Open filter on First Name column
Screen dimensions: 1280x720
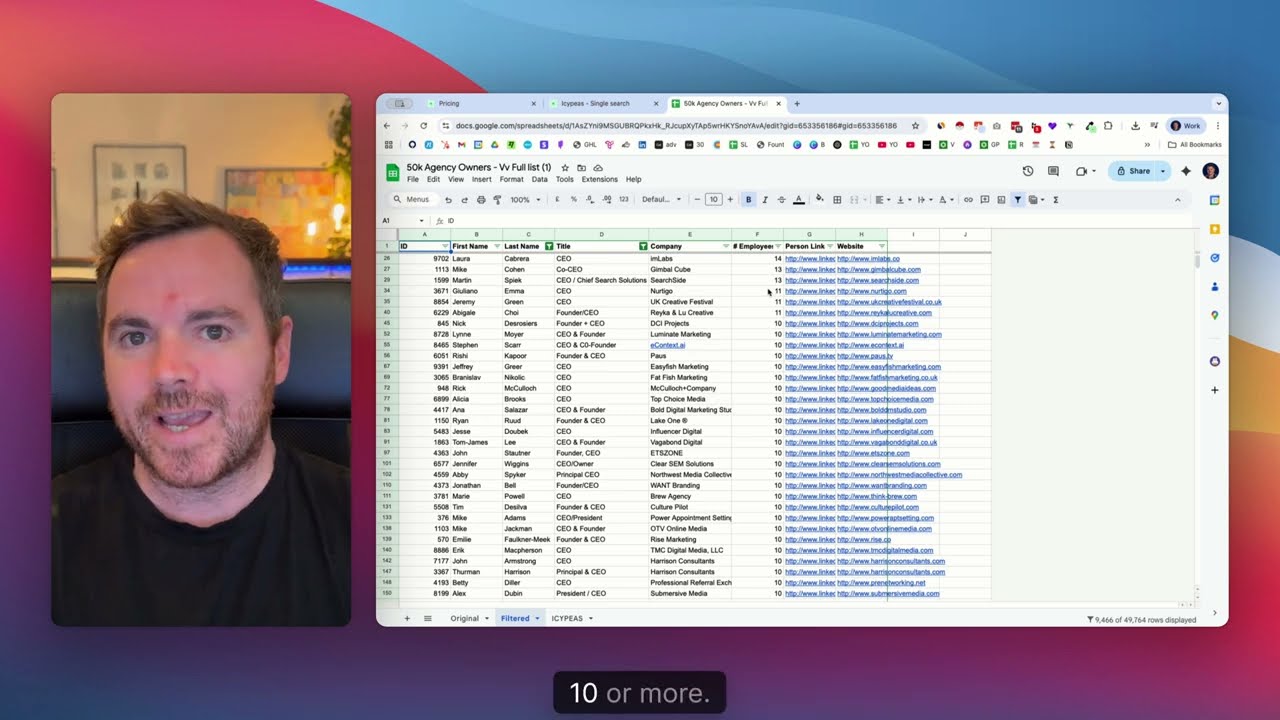click(497, 246)
